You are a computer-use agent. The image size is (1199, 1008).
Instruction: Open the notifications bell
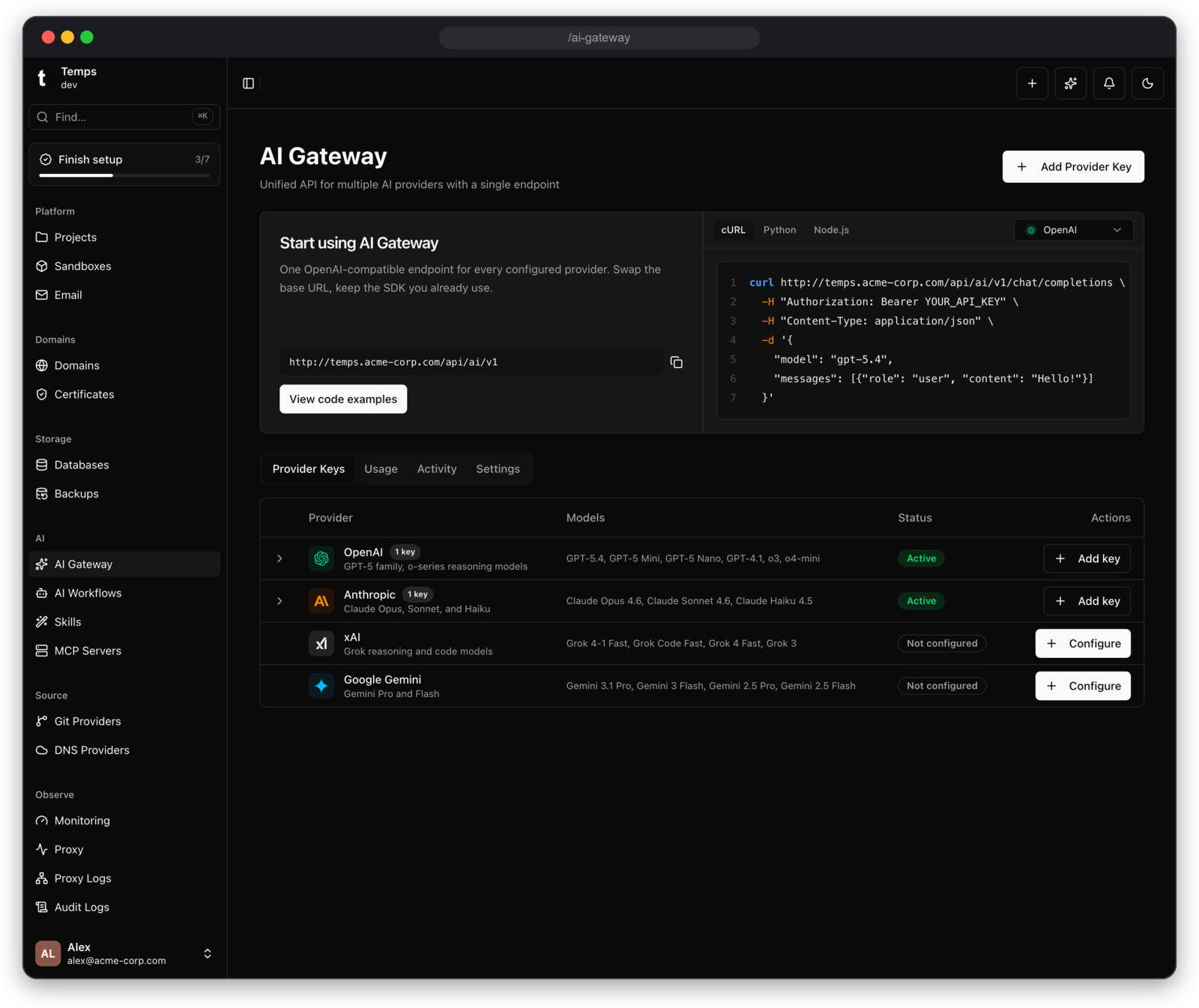(1109, 83)
